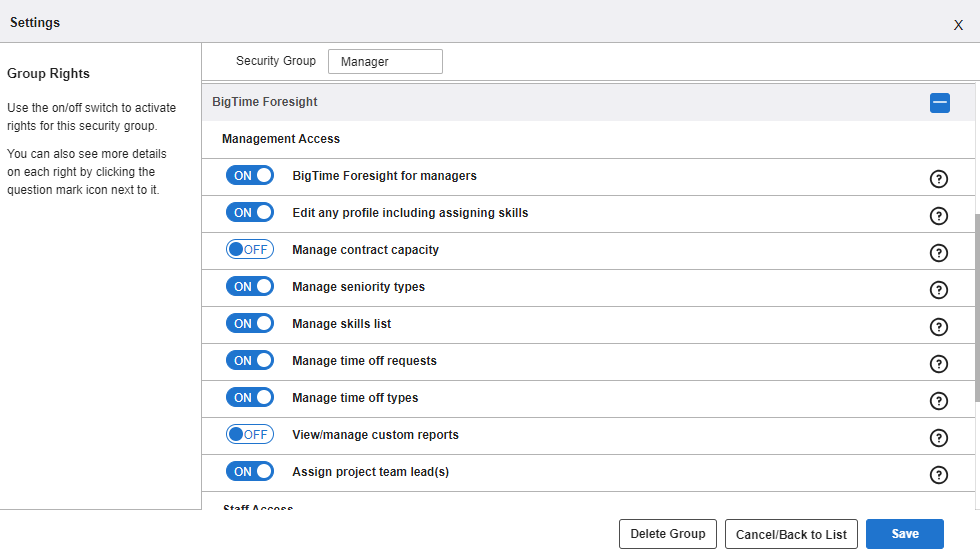This screenshot has height=551, width=980.
Task: Turn on View/manage custom reports toggle
Action: [x=250, y=435]
